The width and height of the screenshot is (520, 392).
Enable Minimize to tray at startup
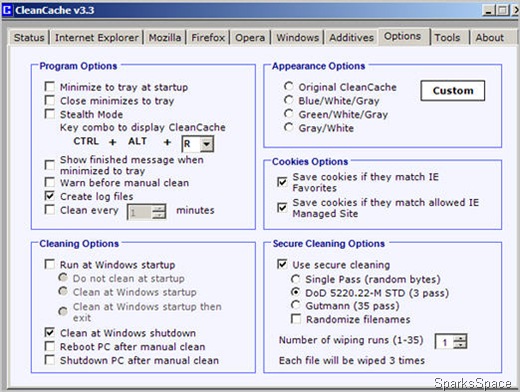(x=50, y=87)
